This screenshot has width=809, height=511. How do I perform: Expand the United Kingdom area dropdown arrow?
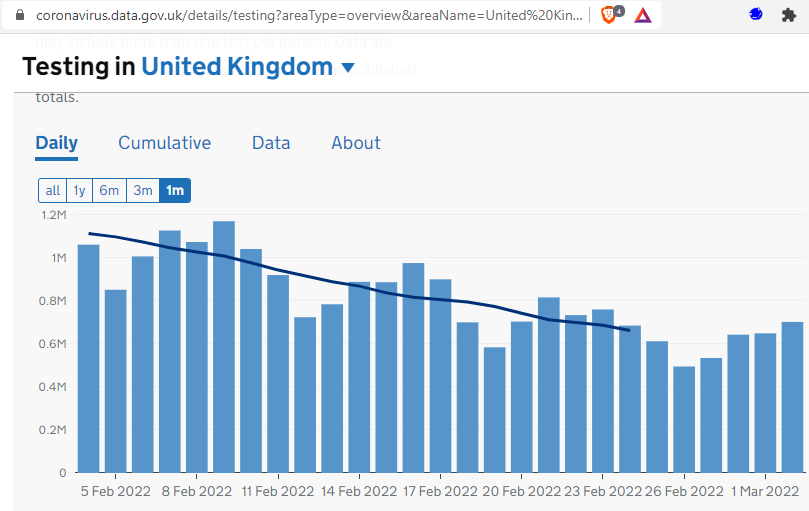pyautogui.click(x=348, y=68)
